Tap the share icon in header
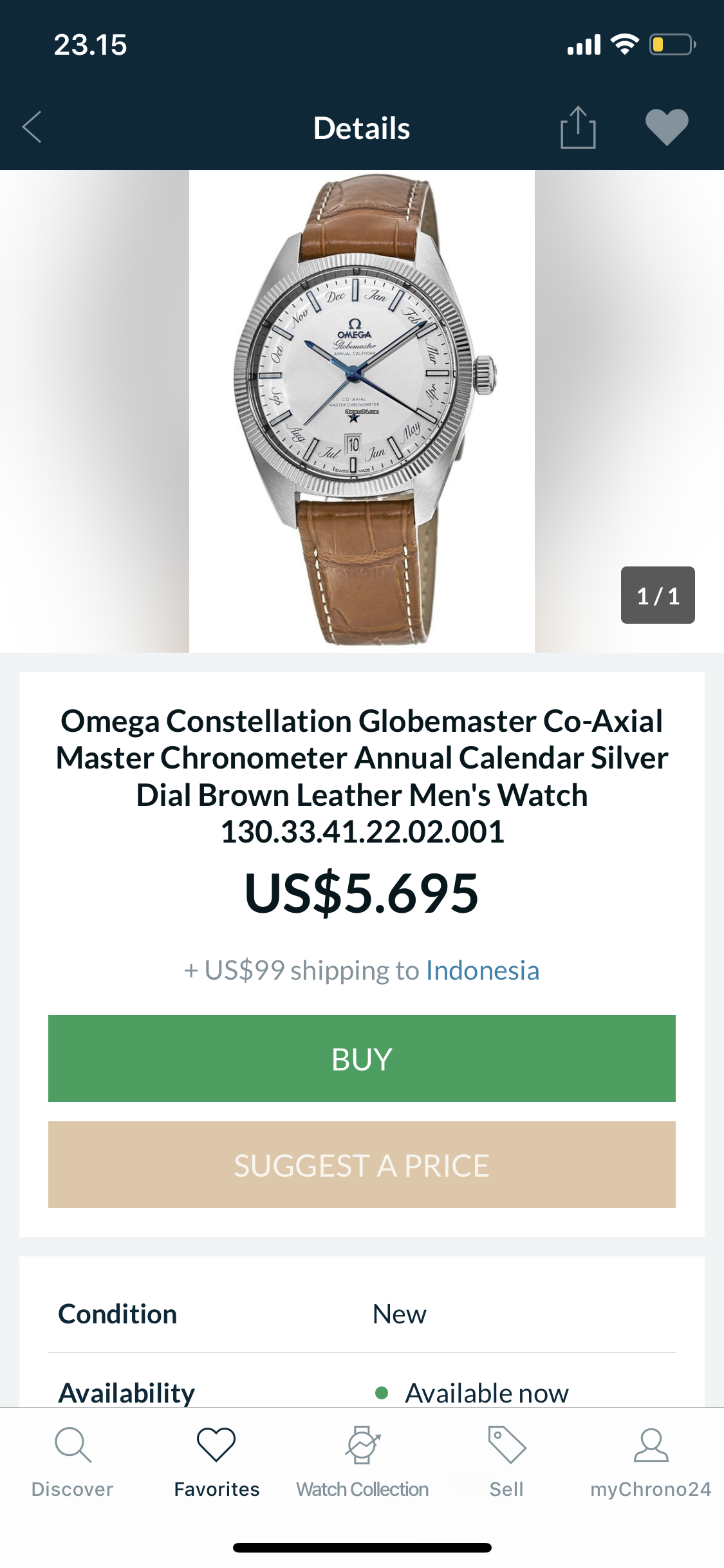This screenshot has width=724, height=1568. click(578, 127)
